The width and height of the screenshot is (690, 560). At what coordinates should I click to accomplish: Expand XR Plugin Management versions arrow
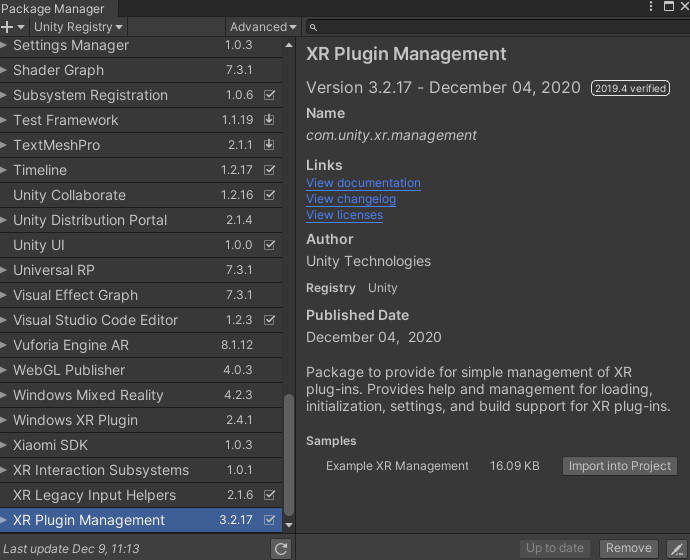(4, 520)
